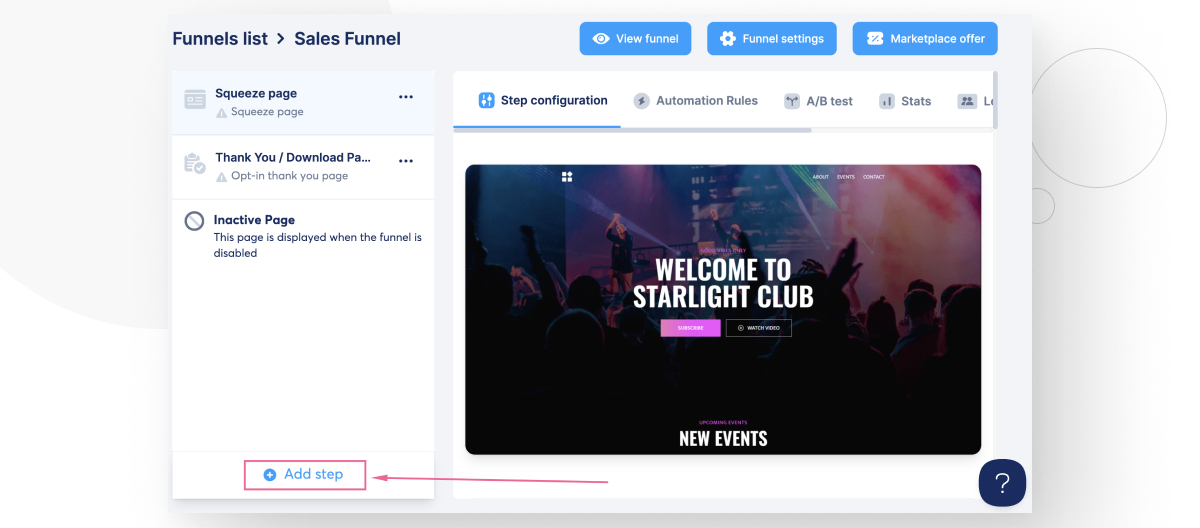Click the plus icon beside Add step
This screenshot has height=528, width=1200.
270,475
